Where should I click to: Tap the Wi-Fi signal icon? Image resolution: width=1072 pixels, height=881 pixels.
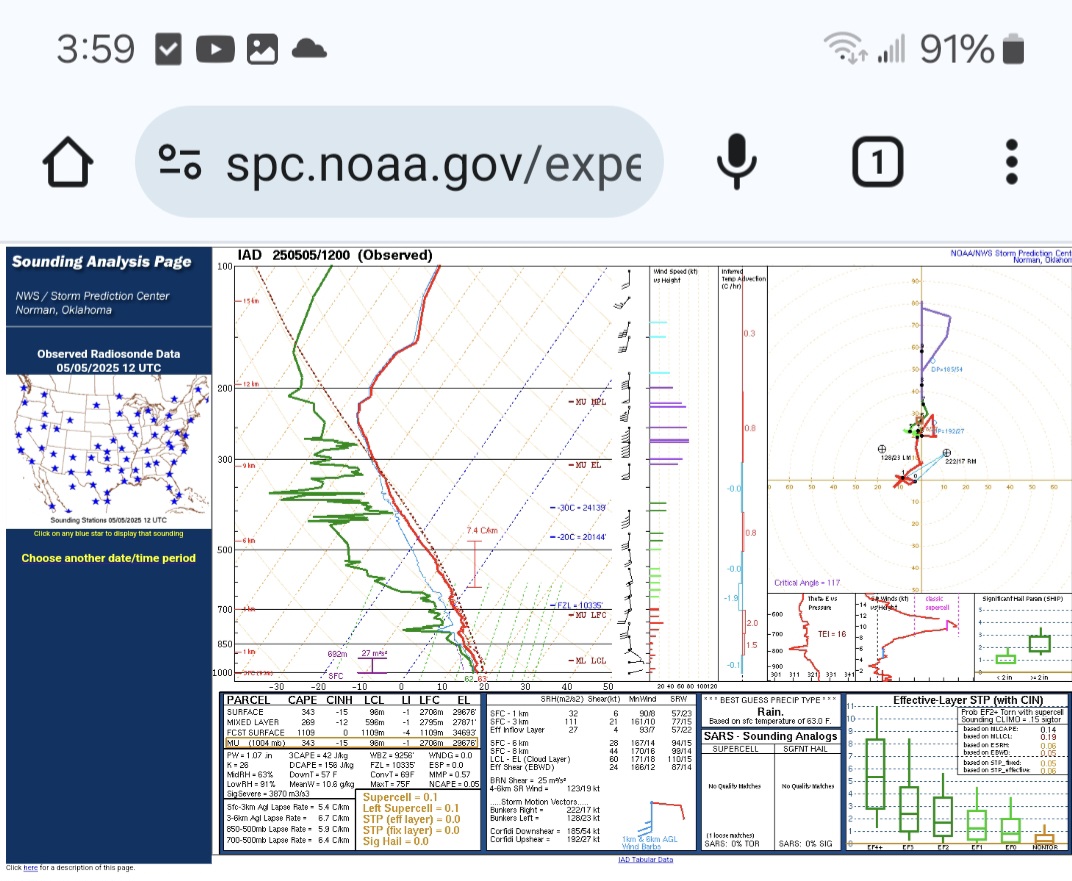845,48
